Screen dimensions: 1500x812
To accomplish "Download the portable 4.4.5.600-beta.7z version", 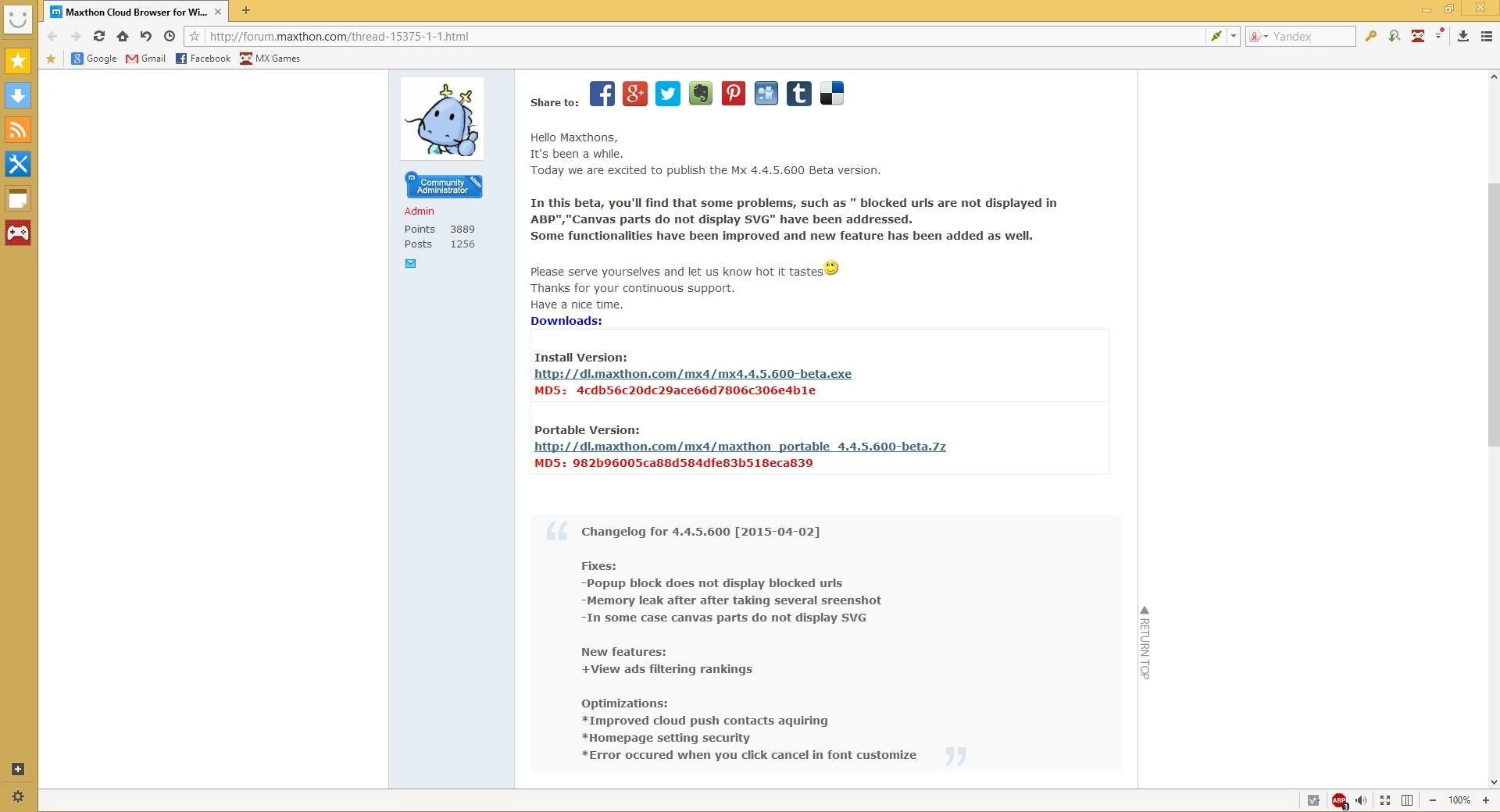I will tap(740, 447).
